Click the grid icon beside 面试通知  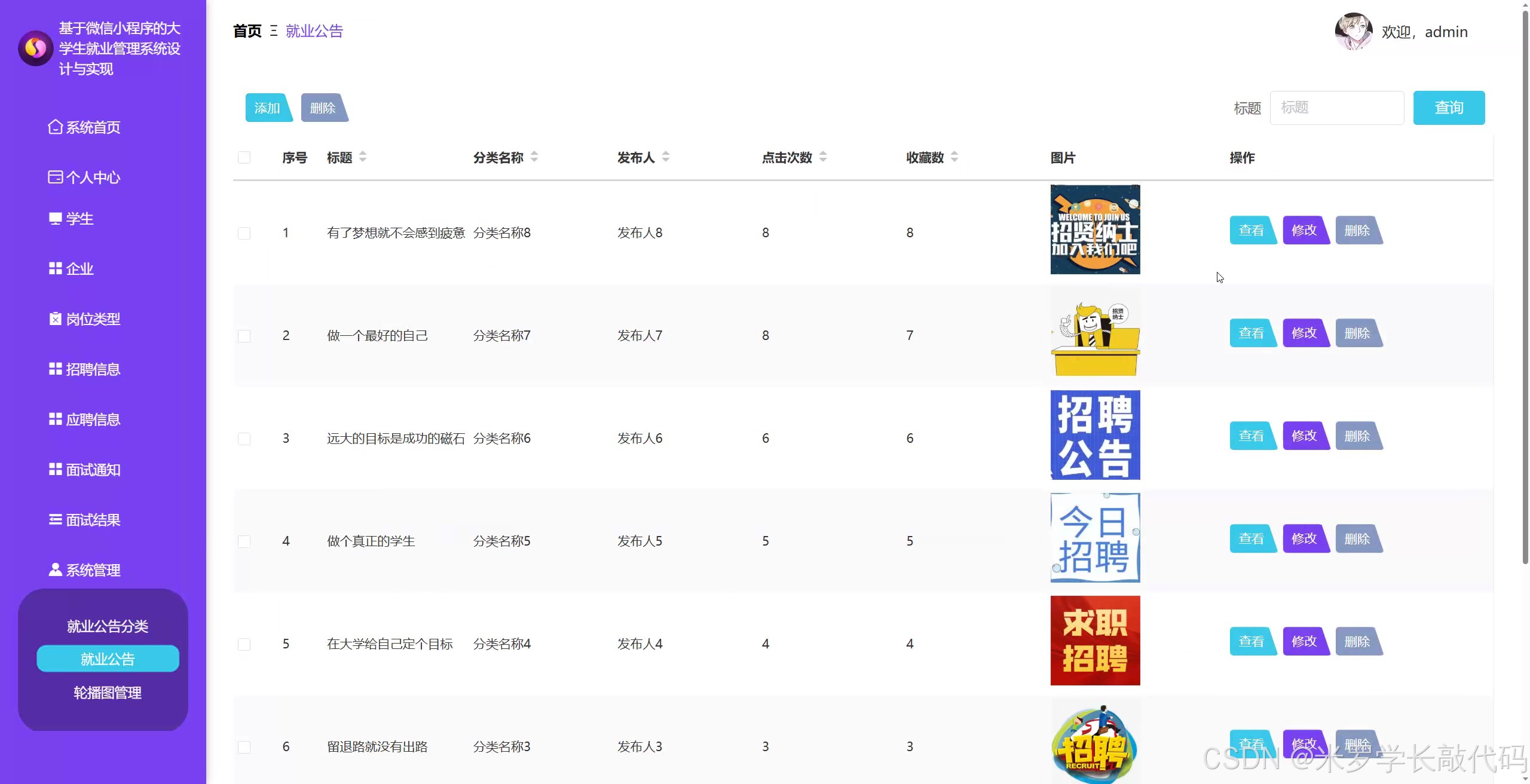click(x=55, y=470)
